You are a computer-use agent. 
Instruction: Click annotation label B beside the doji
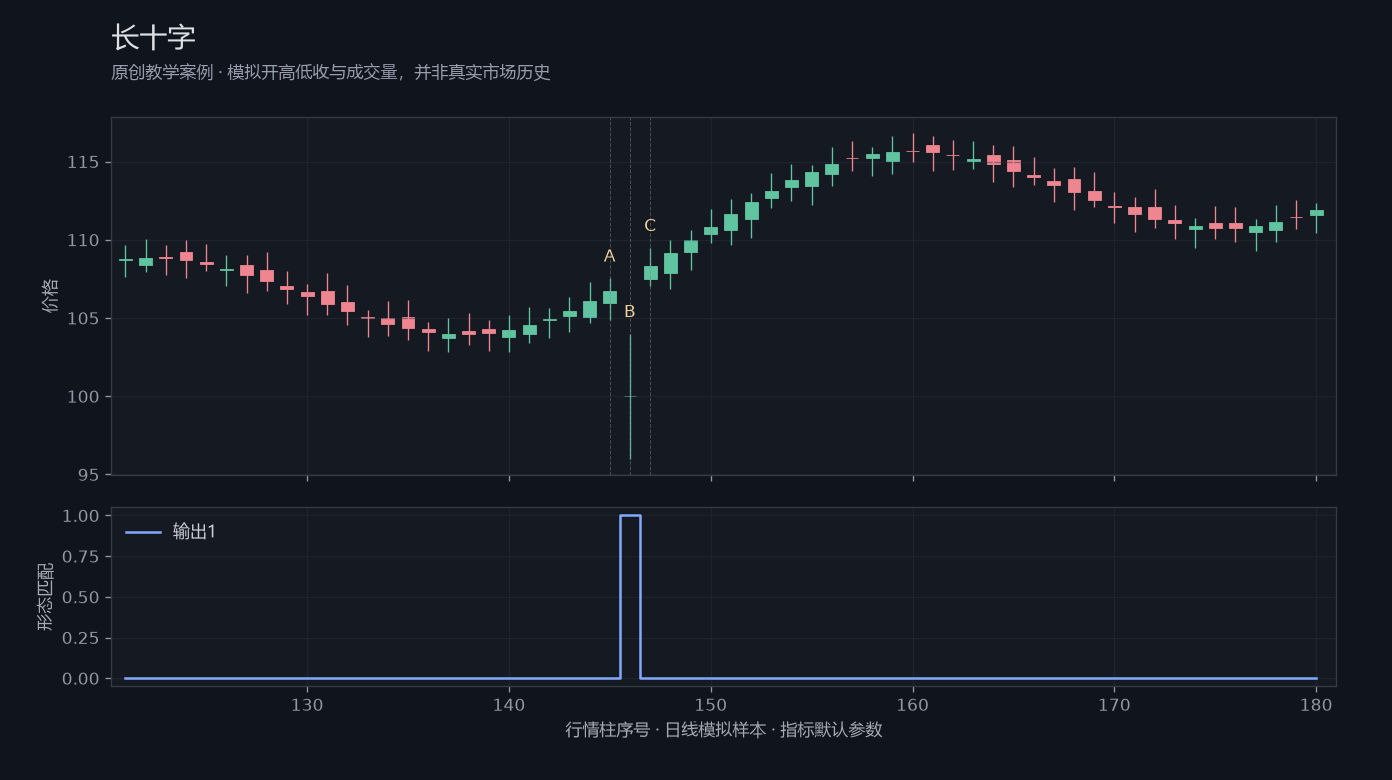click(630, 312)
